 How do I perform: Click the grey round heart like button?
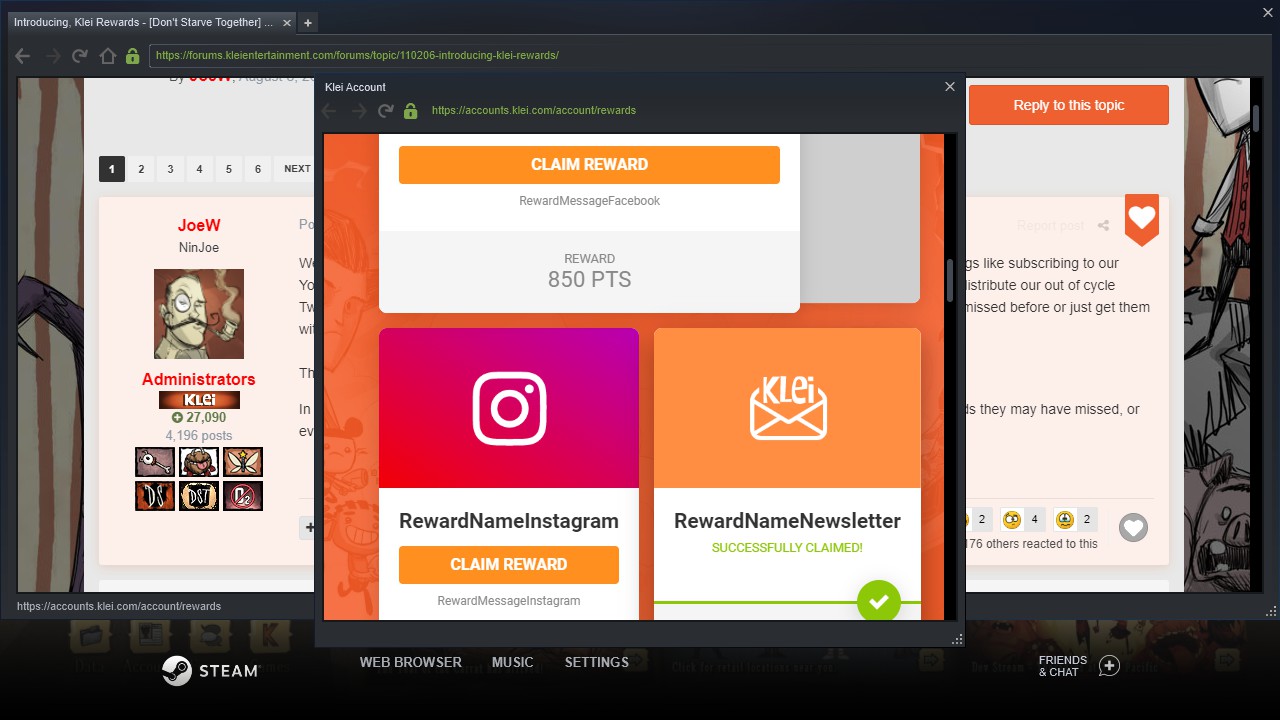[x=1133, y=527]
